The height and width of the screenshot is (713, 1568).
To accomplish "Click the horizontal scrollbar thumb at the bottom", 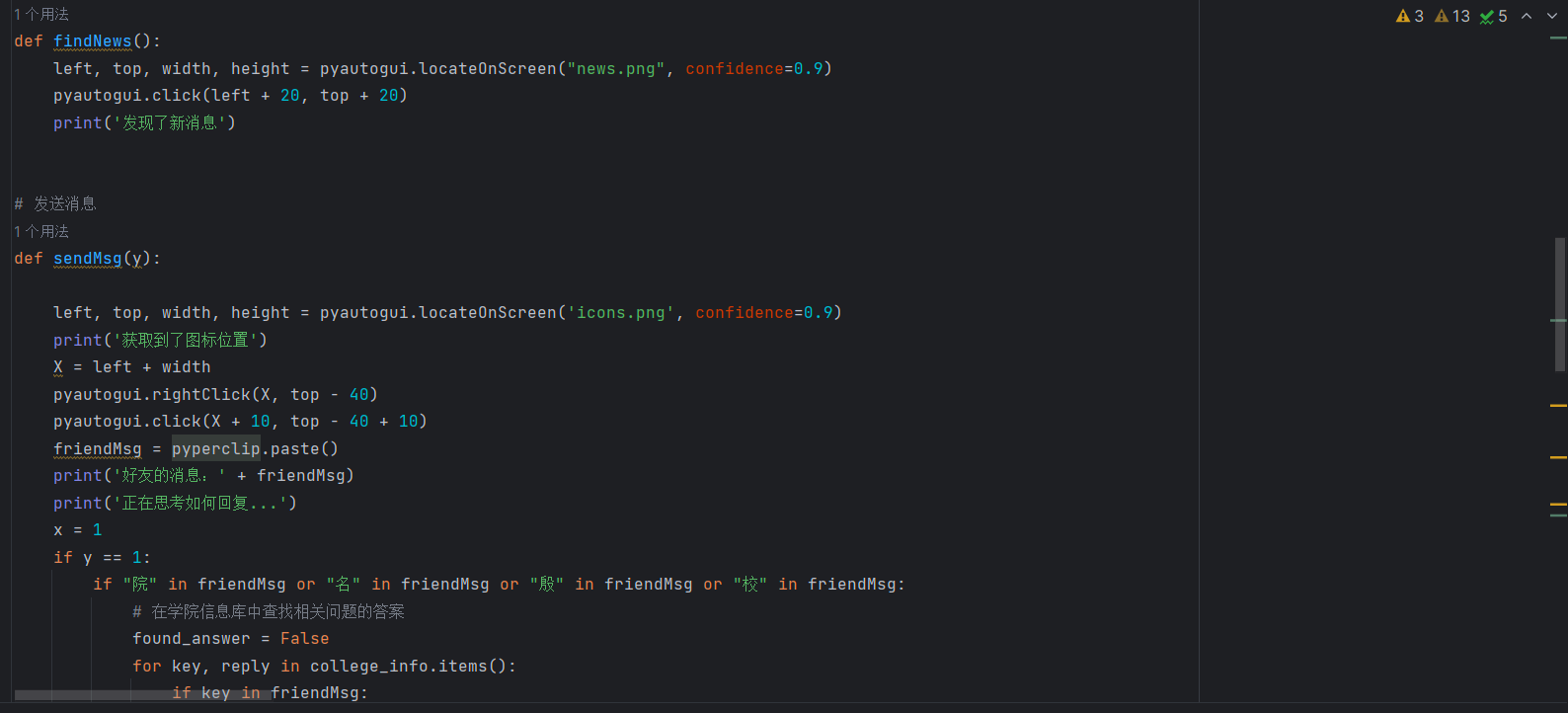I will tap(143, 695).
